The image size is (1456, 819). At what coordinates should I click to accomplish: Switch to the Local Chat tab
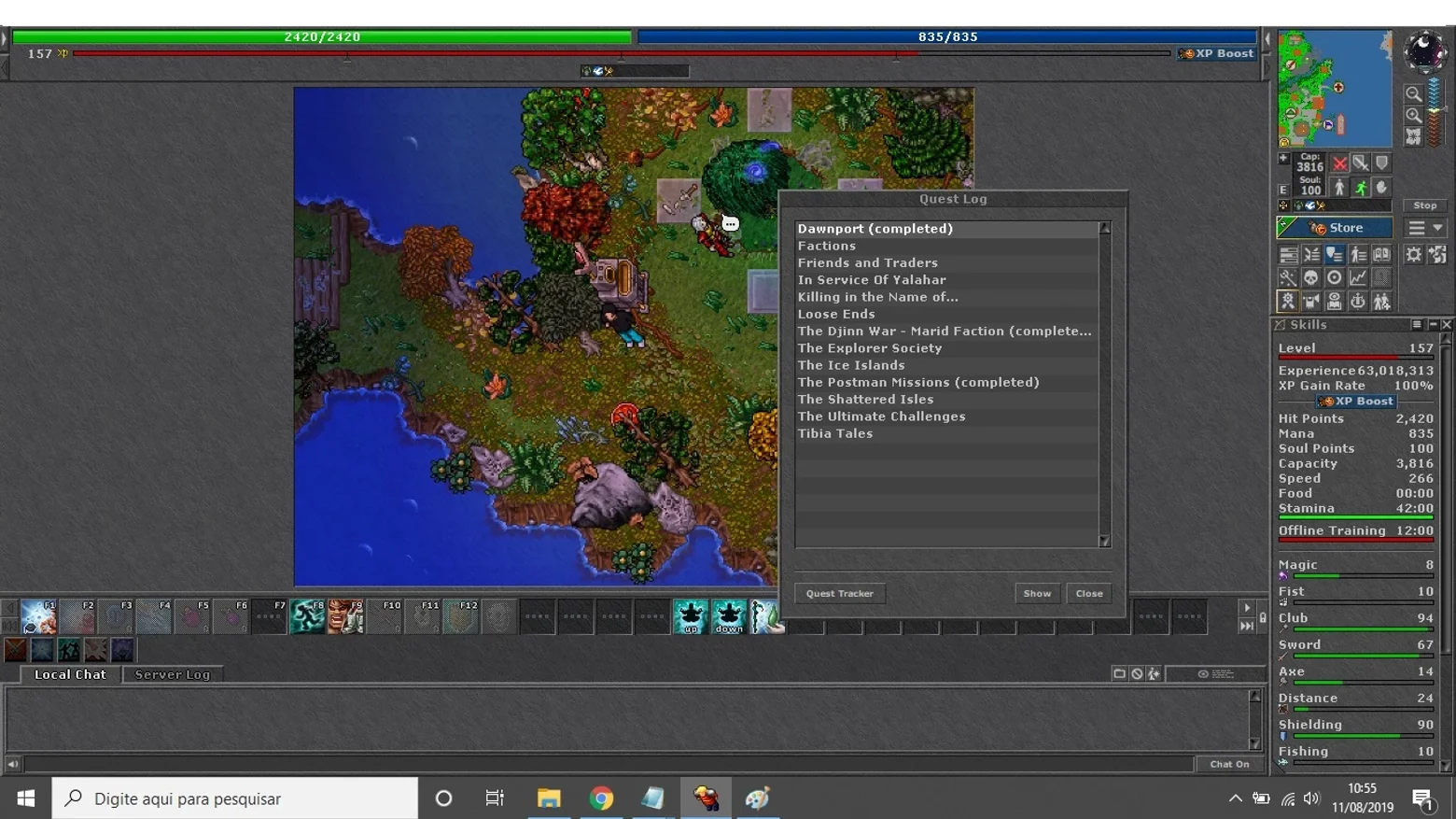pyautogui.click(x=70, y=674)
